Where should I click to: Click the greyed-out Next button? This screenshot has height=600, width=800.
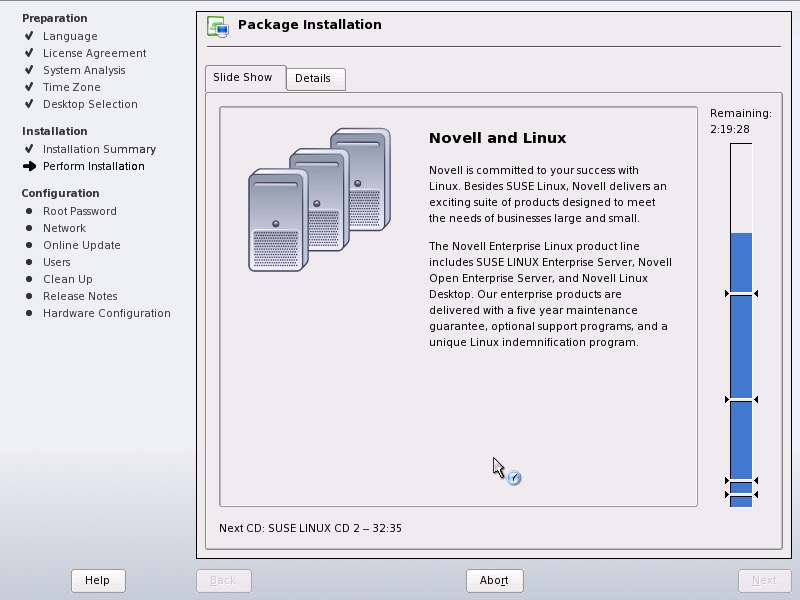764,581
